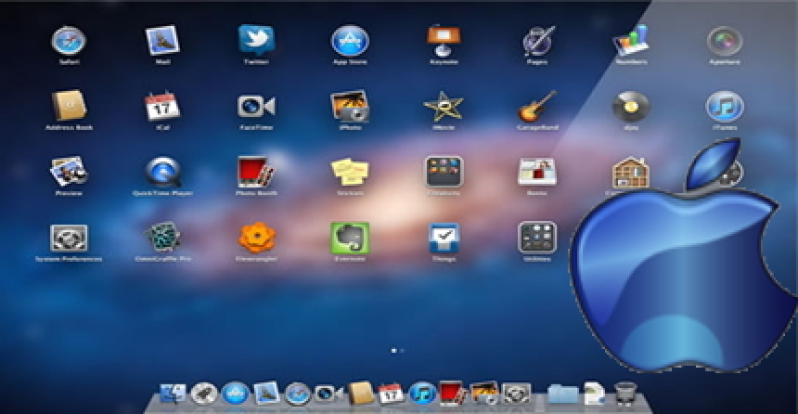This screenshot has width=798, height=414.
Task: Open the blue folder stack in the Dock
Action: pyautogui.click(x=563, y=394)
